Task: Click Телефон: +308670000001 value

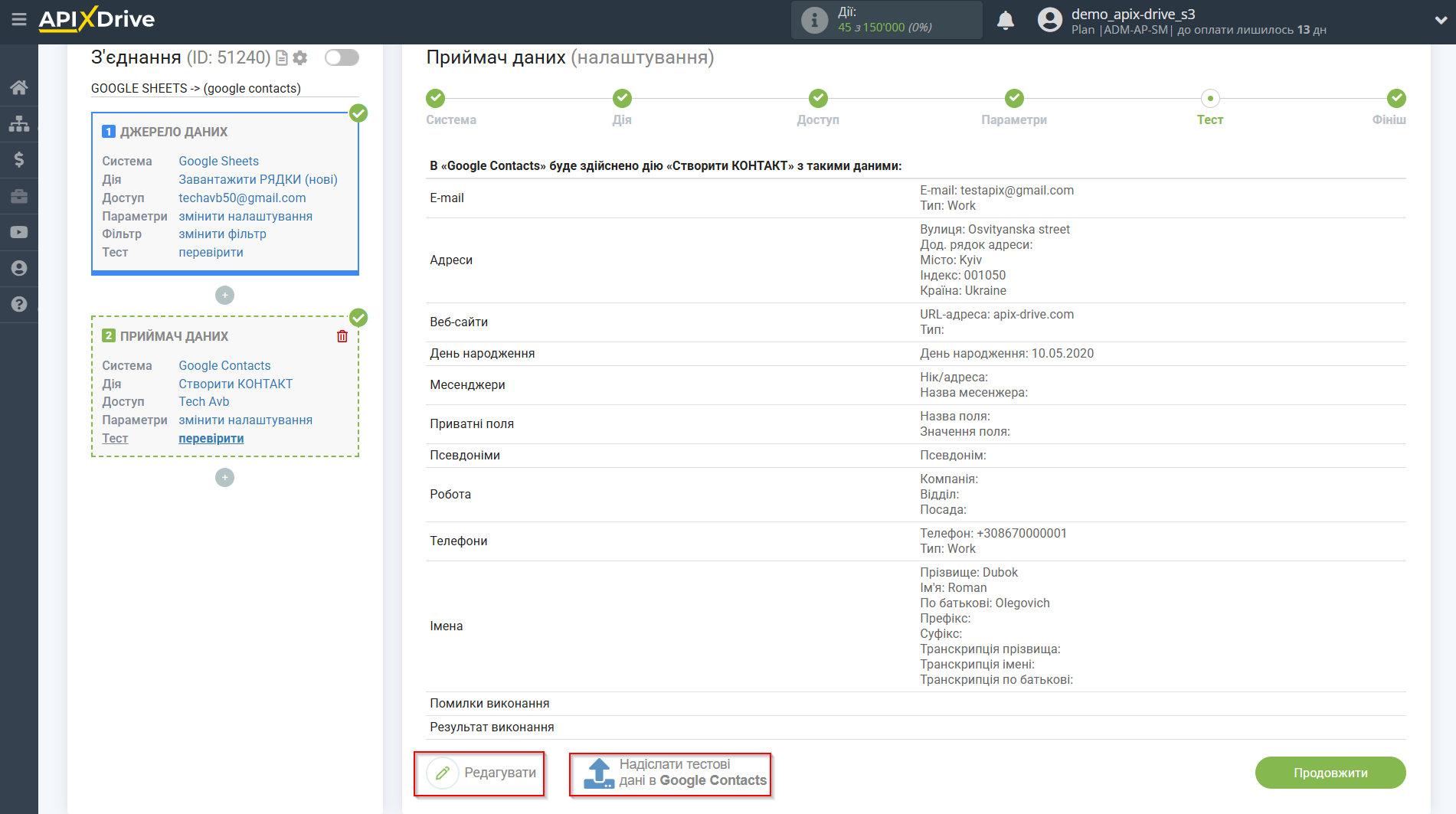Action: click(x=993, y=533)
